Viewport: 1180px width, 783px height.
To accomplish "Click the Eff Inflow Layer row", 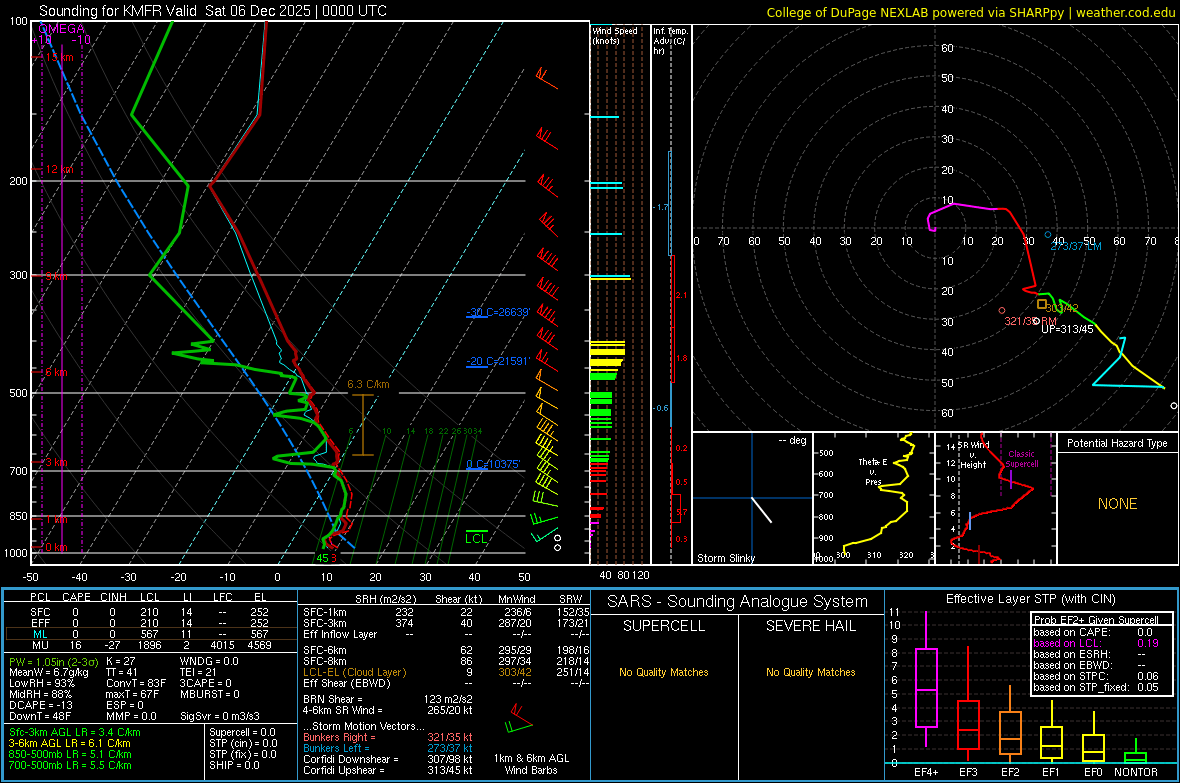I will [446, 634].
